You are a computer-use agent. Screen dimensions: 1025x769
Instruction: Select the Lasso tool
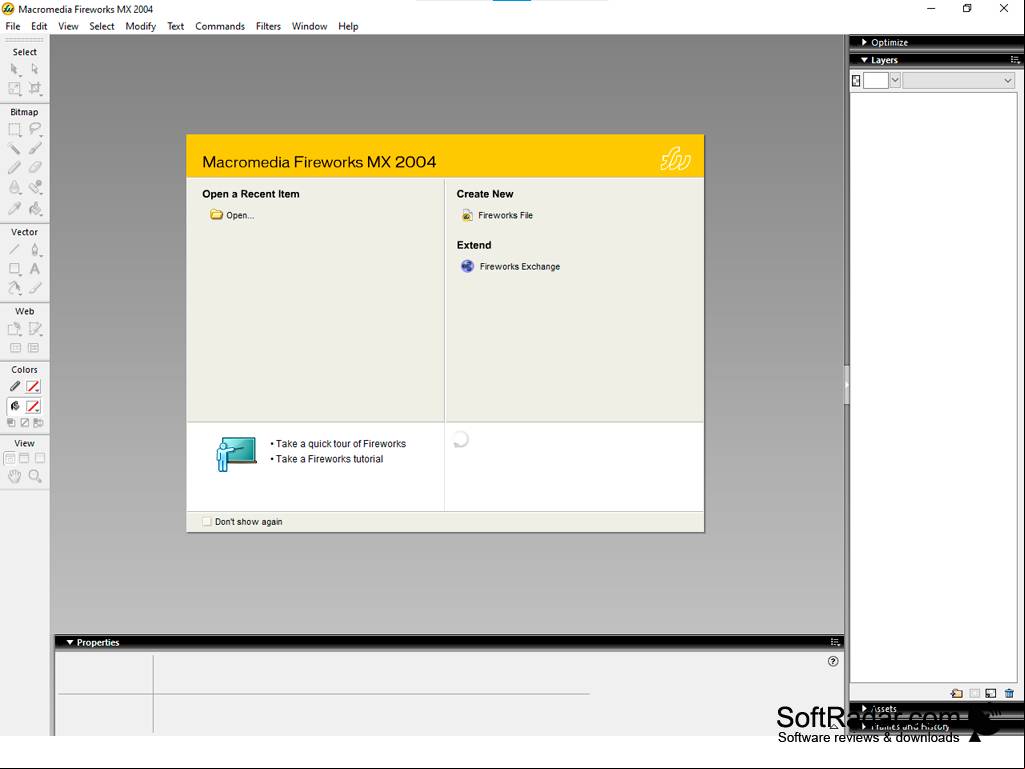35,129
